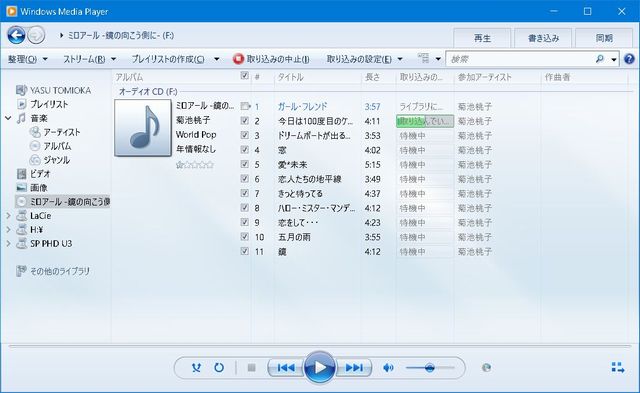Select ビデオ library

(x=40, y=174)
